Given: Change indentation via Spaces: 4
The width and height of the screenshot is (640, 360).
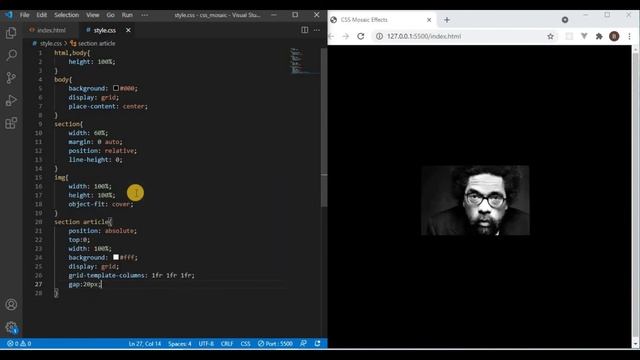Looking at the screenshot, I should (180, 344).
